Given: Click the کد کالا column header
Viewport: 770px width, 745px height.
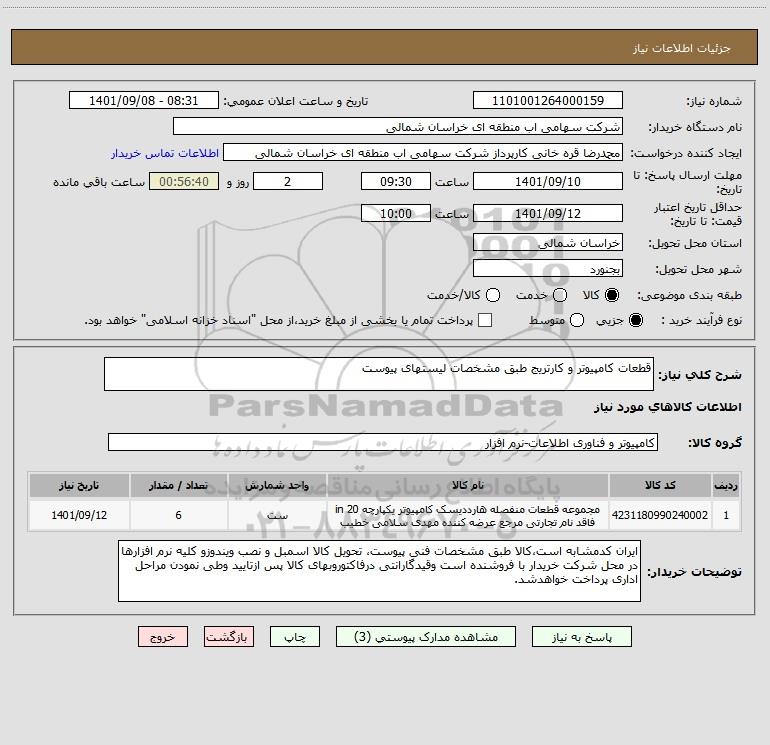Looking at the screenshot, I should point(660,485).
